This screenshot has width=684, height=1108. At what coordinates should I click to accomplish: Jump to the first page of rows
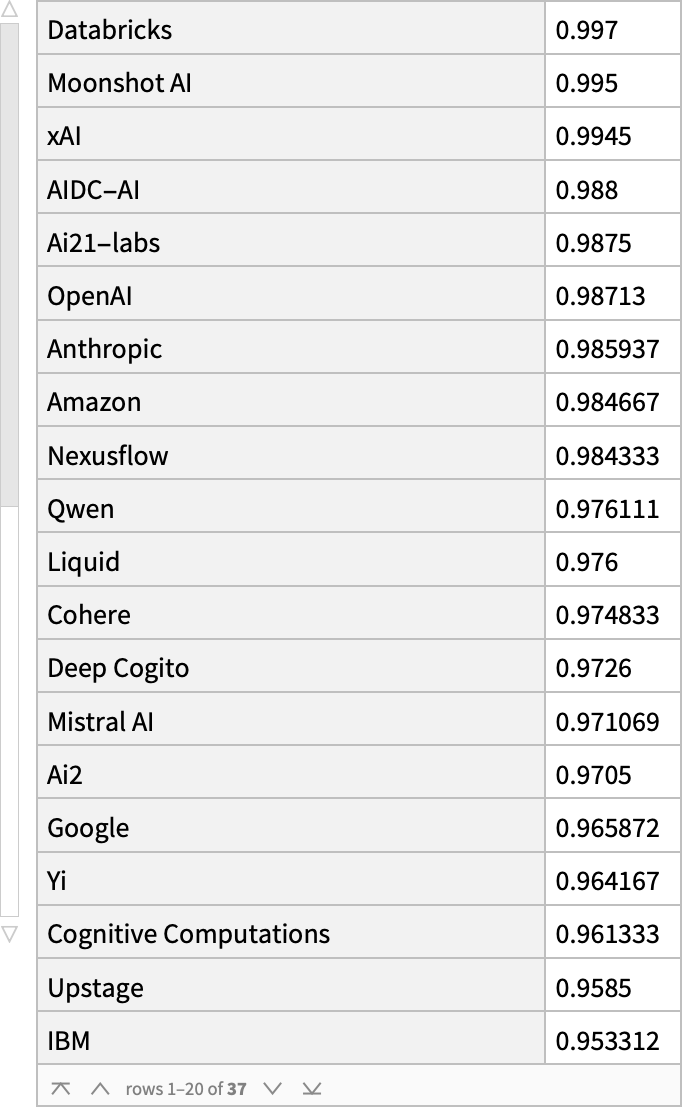[61, 1088]
